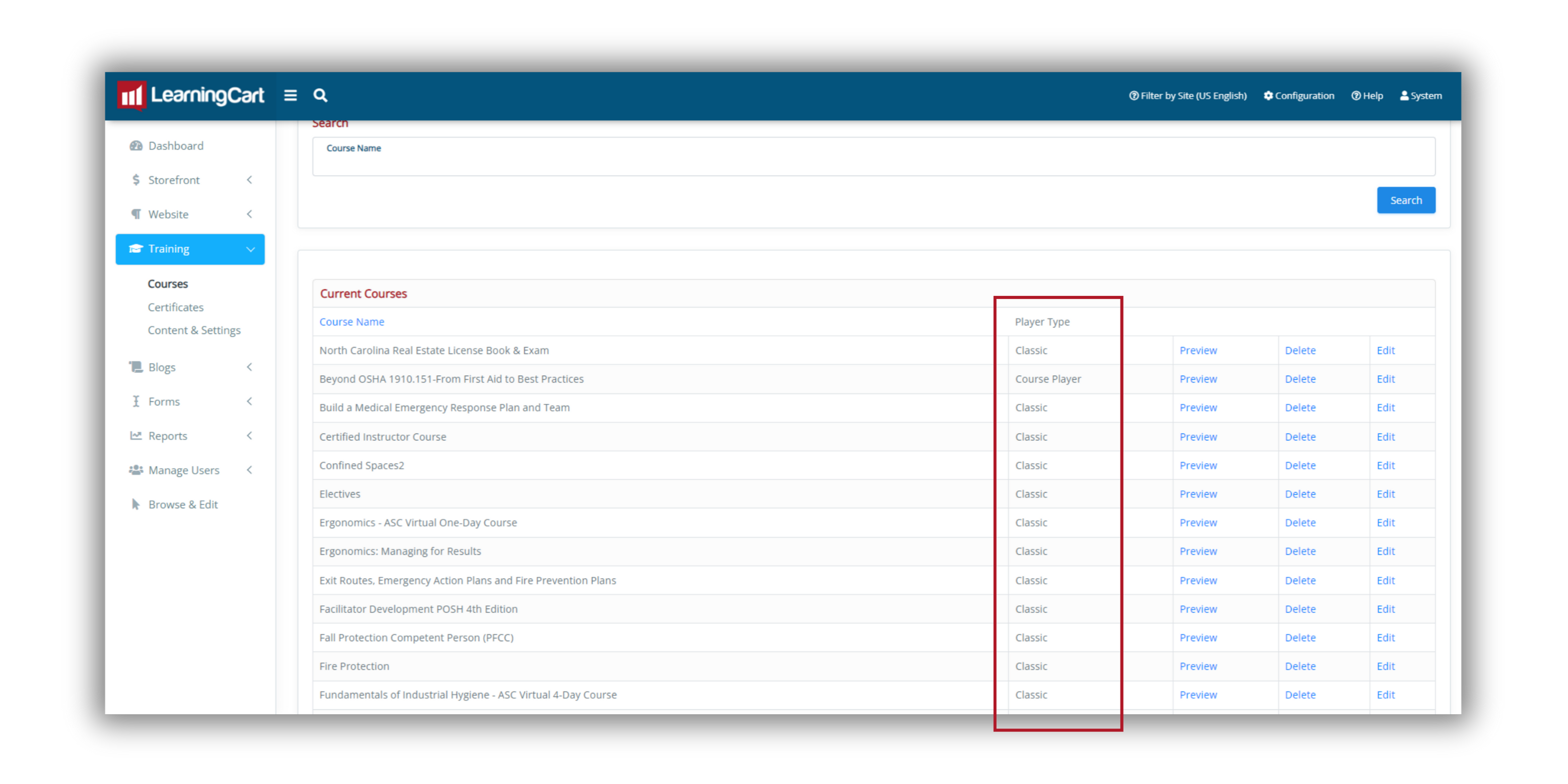Edit the Electives course
Image resolution: width=1568 pixels, height=784 pixels.
pos(1385,494)
